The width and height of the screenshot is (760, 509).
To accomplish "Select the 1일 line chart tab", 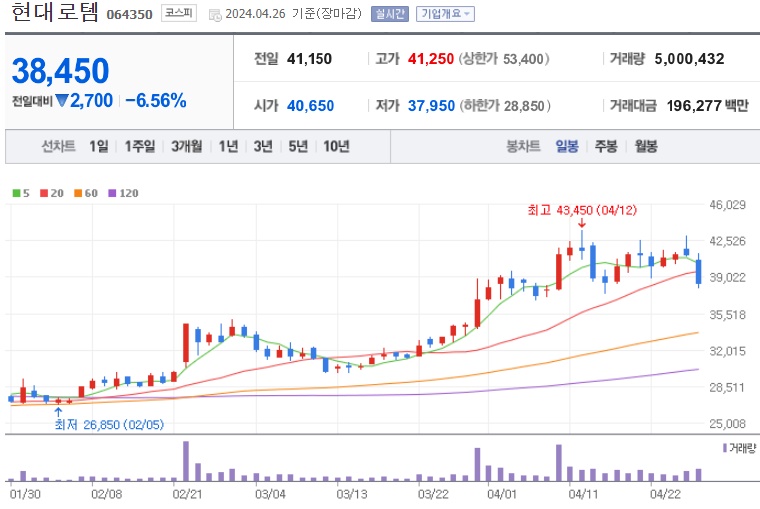I will (x=98, y=146).
